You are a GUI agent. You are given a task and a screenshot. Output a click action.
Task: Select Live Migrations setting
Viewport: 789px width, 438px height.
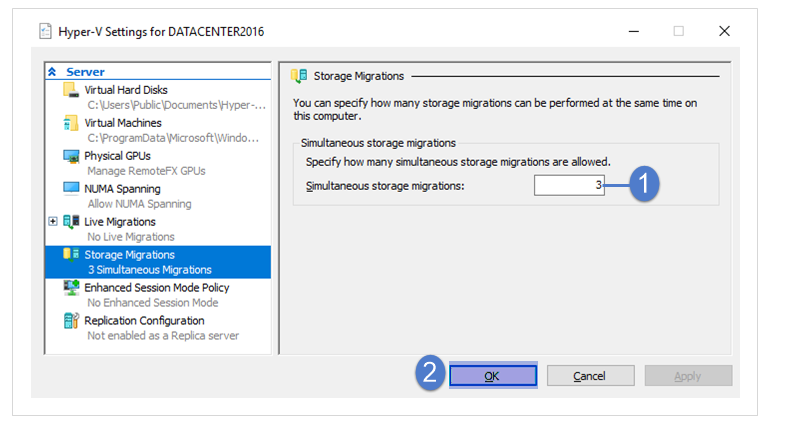(x=120, y=222)
